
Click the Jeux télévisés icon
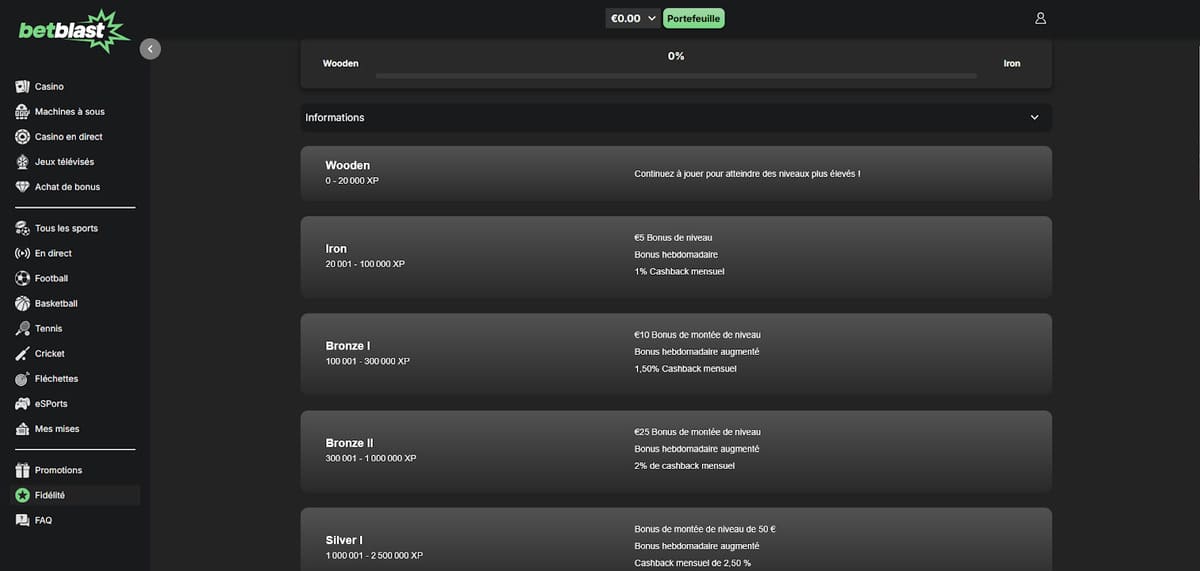click(x=23, y=162)
